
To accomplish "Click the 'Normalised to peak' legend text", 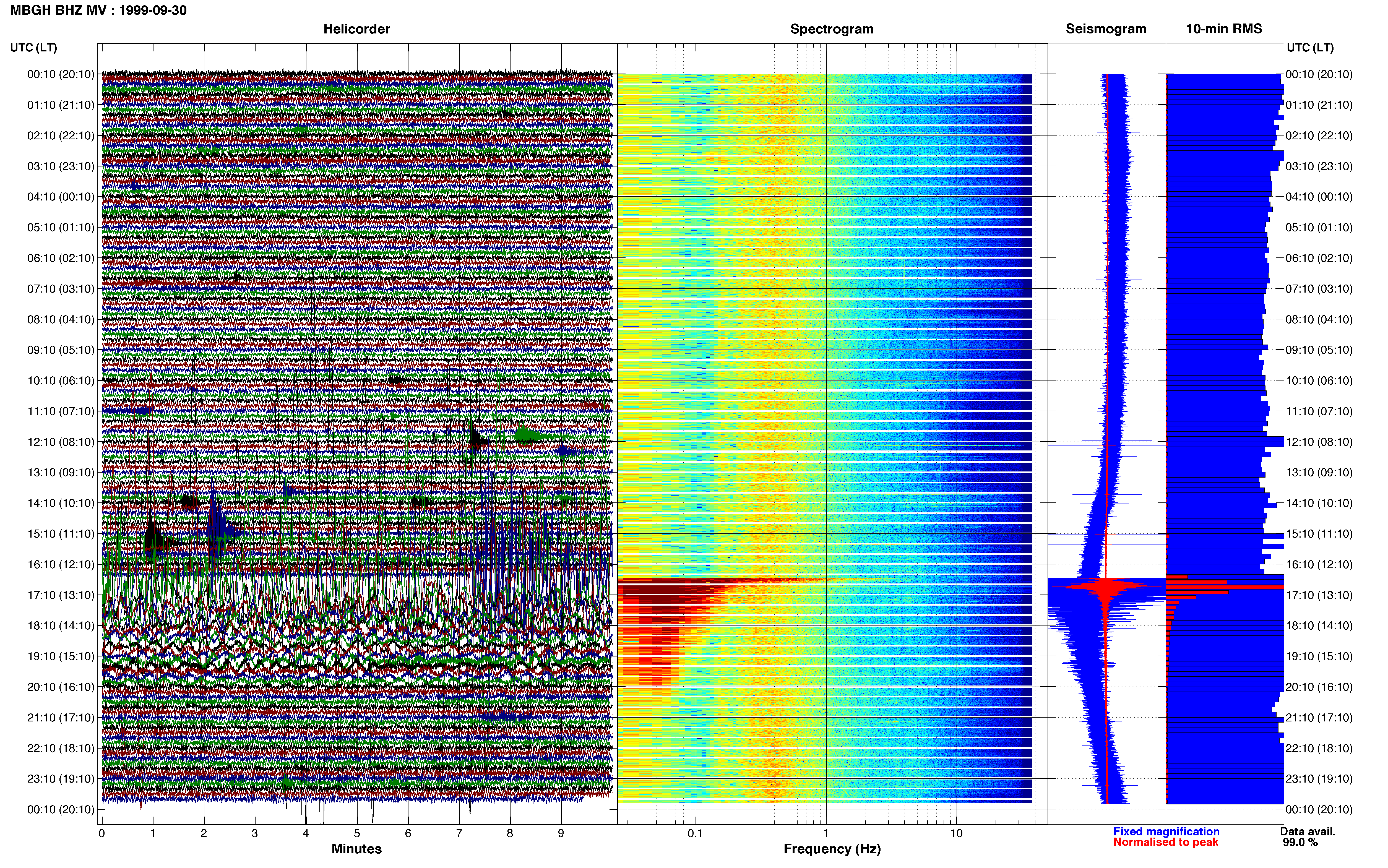I will [x=1165, y=842].
